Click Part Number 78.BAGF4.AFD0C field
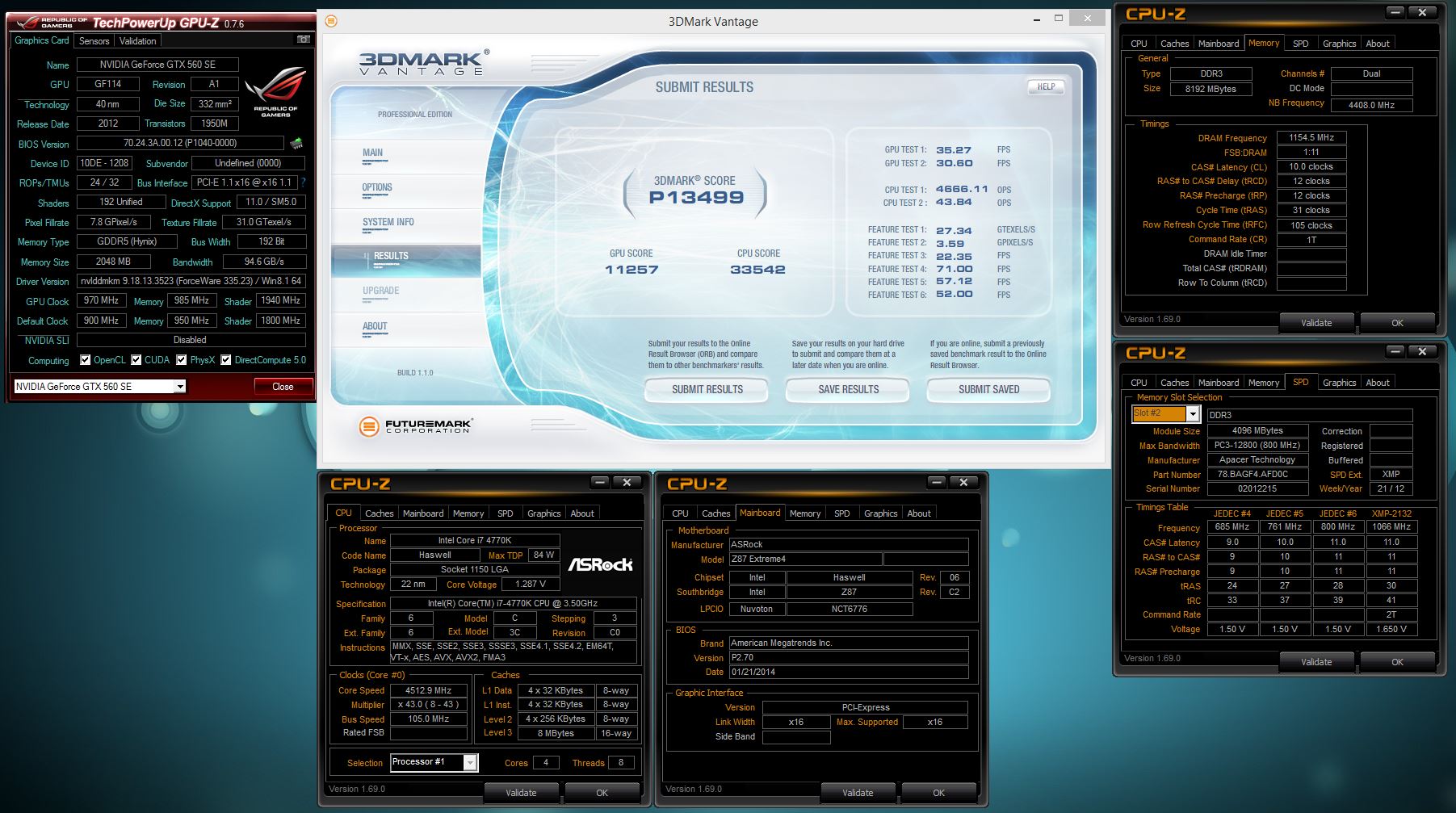 (1257, 474)
